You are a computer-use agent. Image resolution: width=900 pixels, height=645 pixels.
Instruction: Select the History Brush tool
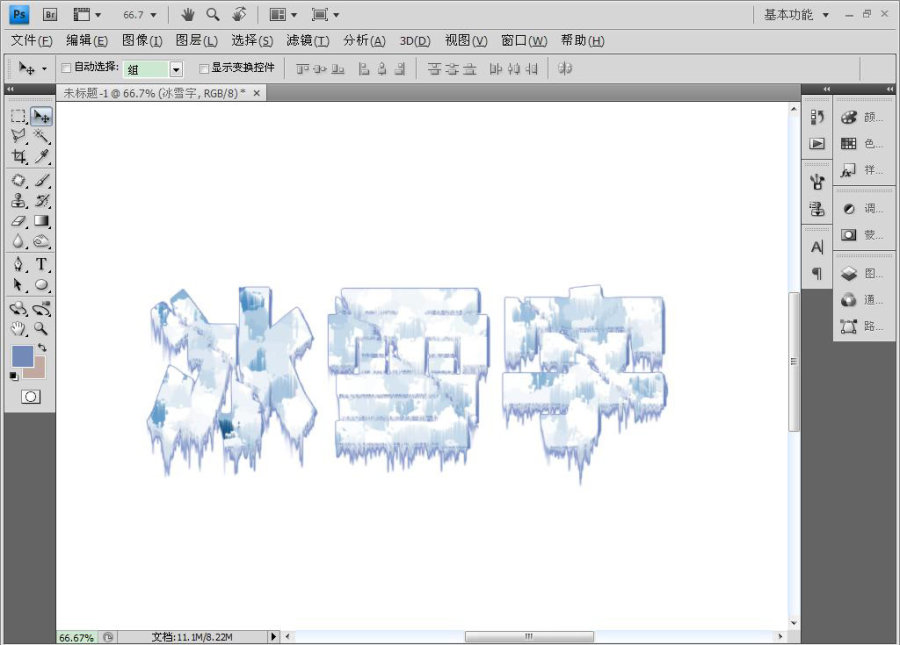[x=41, y=200]
